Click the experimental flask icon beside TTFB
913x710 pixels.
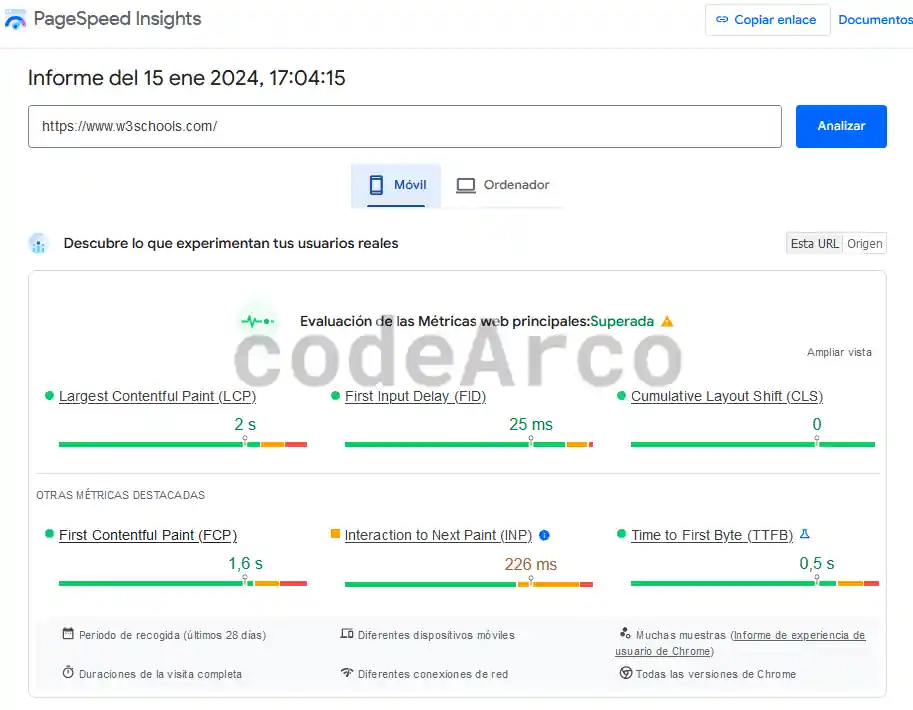click(805, 534)
